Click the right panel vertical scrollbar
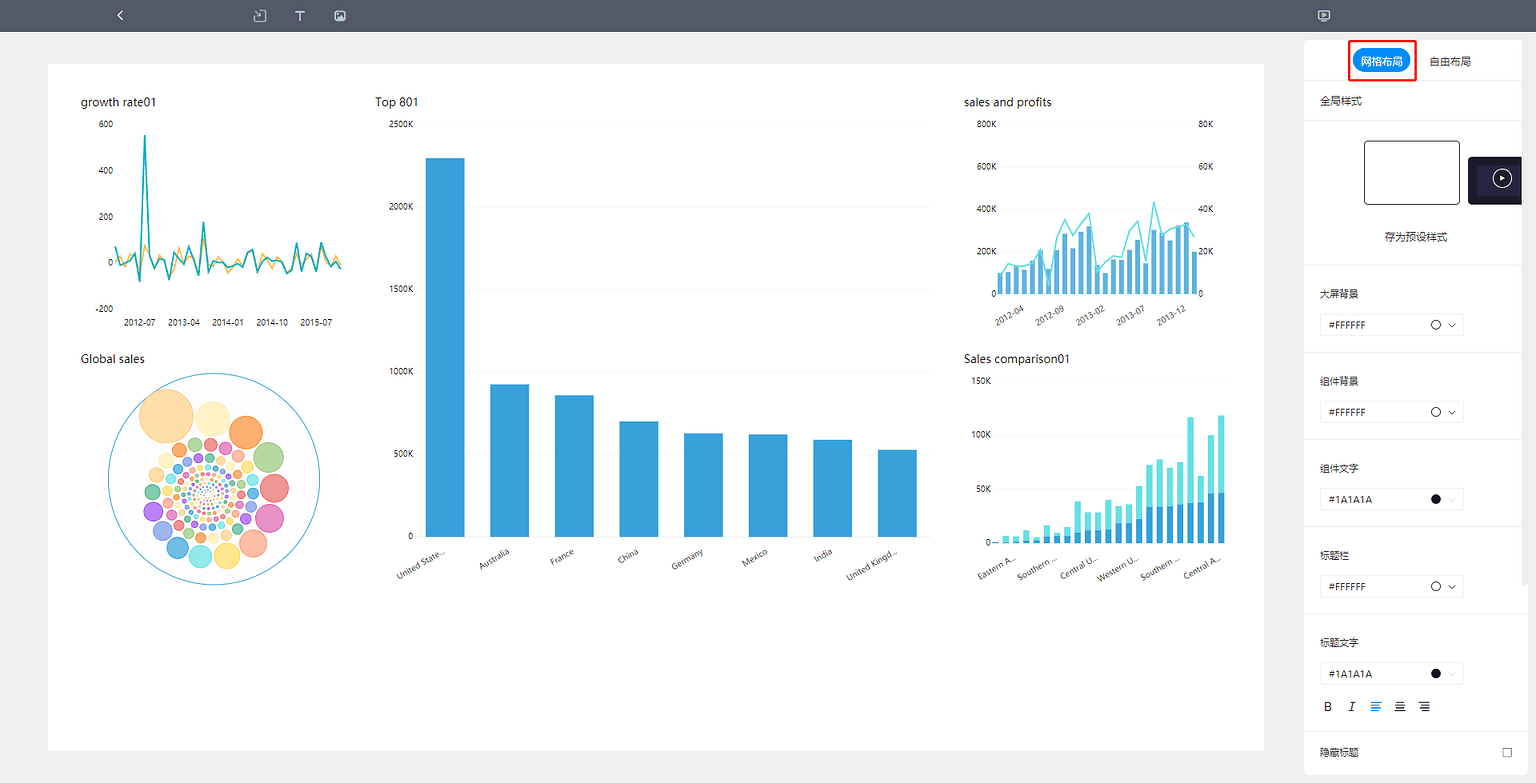The height and width of the screenshot is (783, 1536). coord(1526,312)
